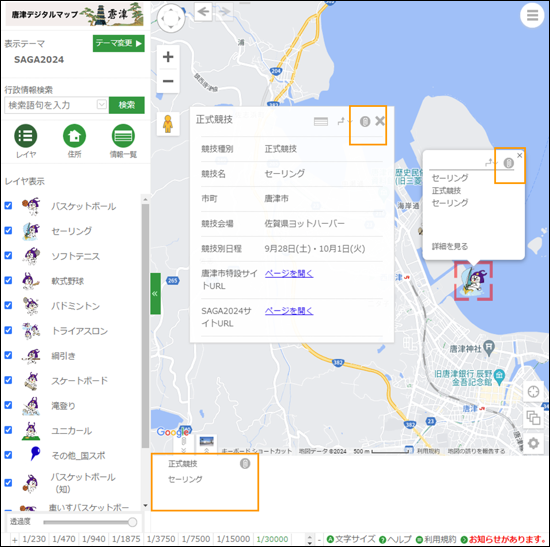Click the 透過度 transparency slider handle
550x547 pixels.
click(132, 522)
